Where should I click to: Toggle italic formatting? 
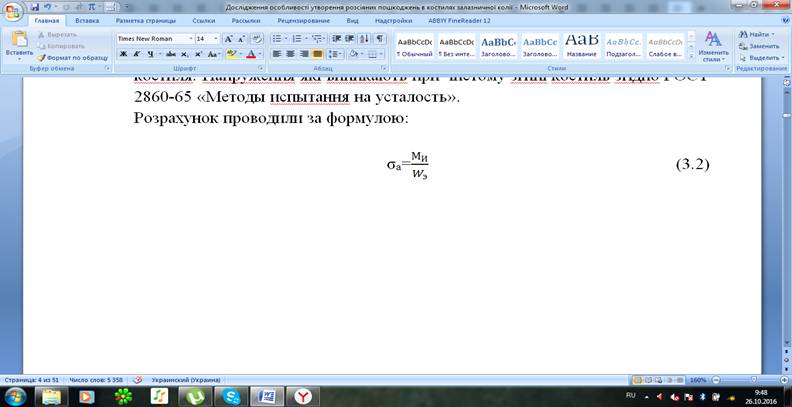[x=137, y=54]
